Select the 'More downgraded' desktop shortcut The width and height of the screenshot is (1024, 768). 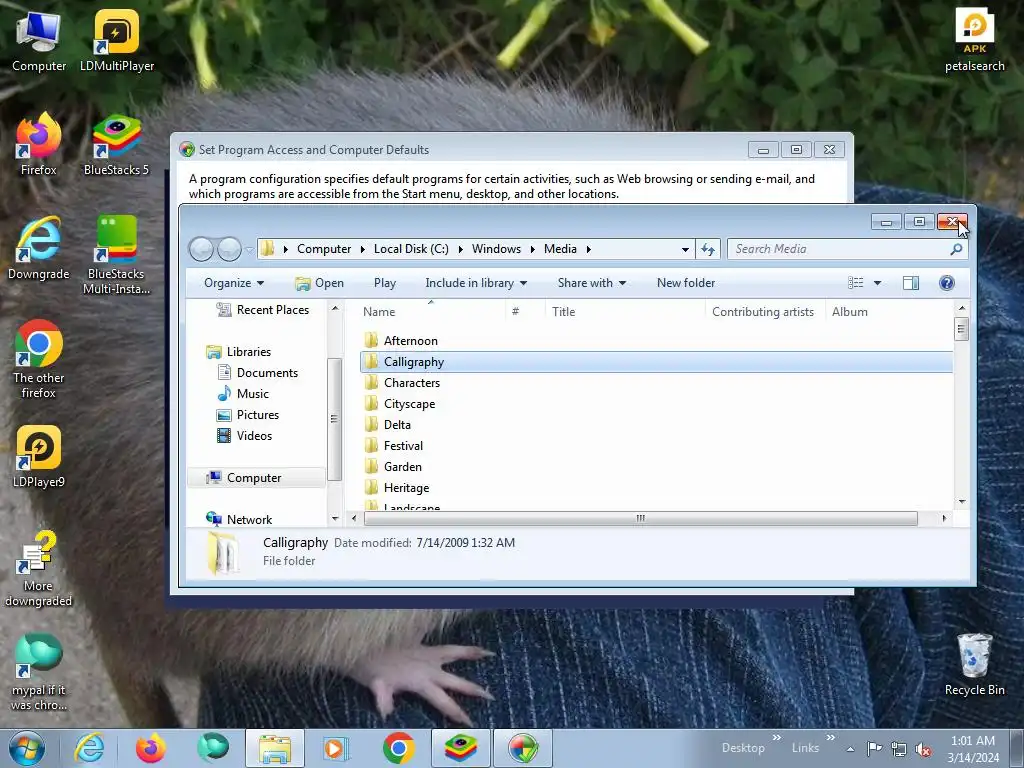[39, 568]
